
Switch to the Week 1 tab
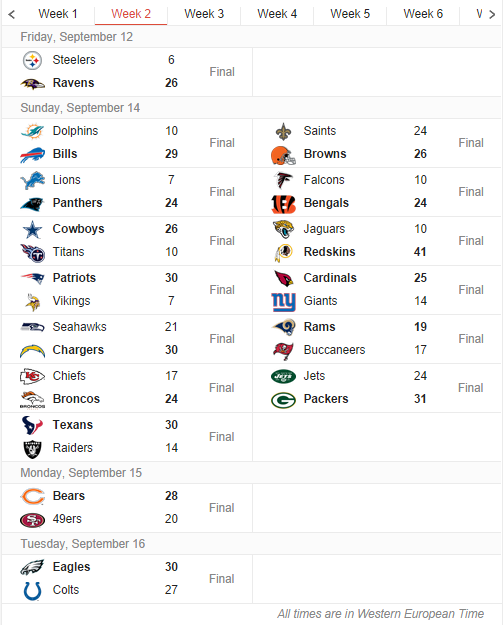58,14
